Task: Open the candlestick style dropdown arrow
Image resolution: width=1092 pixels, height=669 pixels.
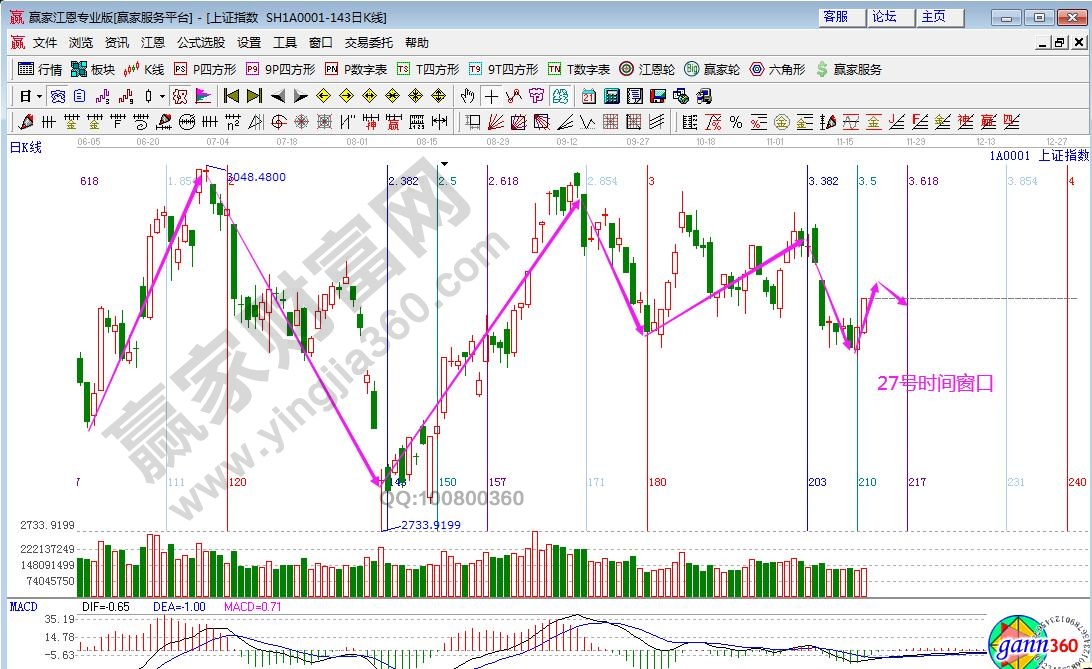Action: coord(163,96)
